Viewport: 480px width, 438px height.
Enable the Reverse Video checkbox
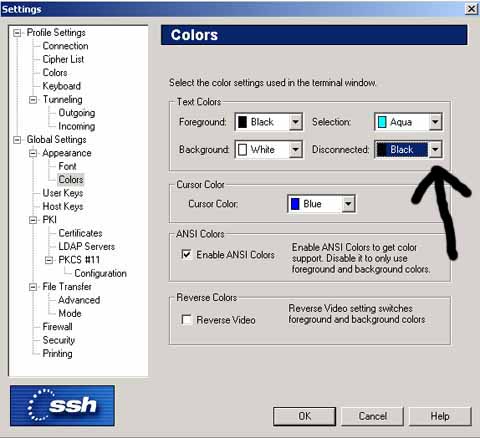click(186, 320)
